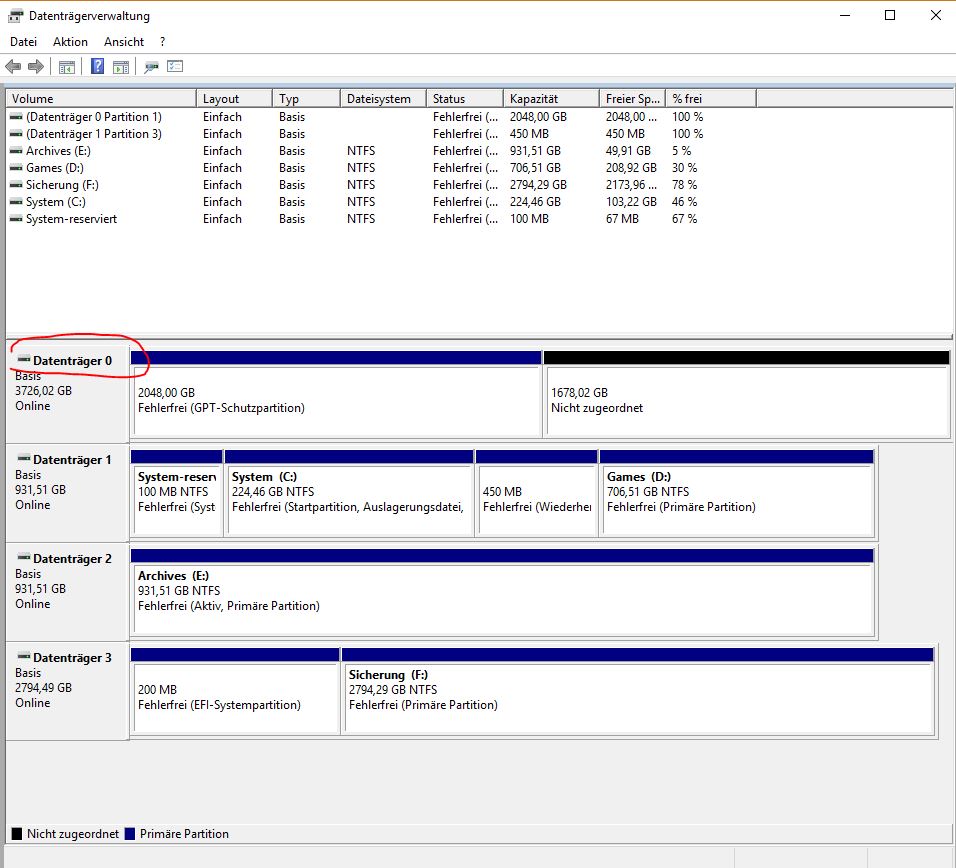956x868 pixels.
Task: Click the Datenträger 3 disk label
Action: (x=72, y=658)
